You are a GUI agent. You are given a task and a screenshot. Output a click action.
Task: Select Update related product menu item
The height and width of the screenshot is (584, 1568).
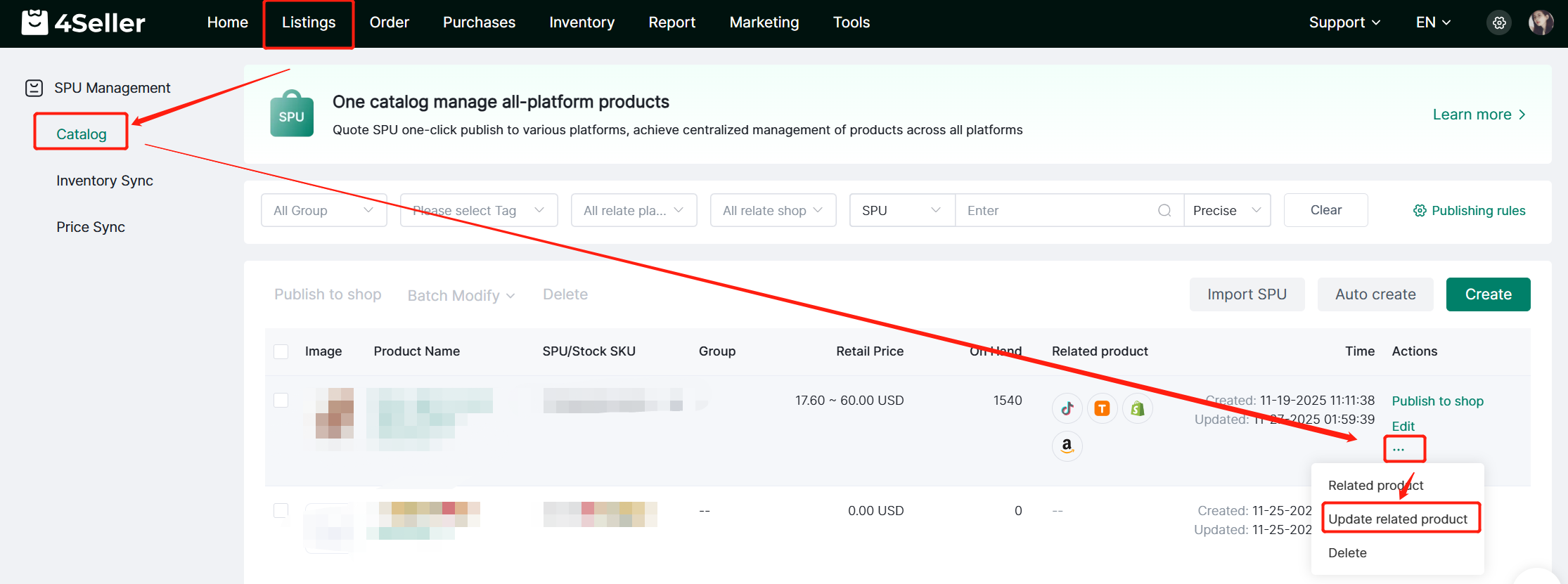pyautogui.click(x=1397, y=519)
